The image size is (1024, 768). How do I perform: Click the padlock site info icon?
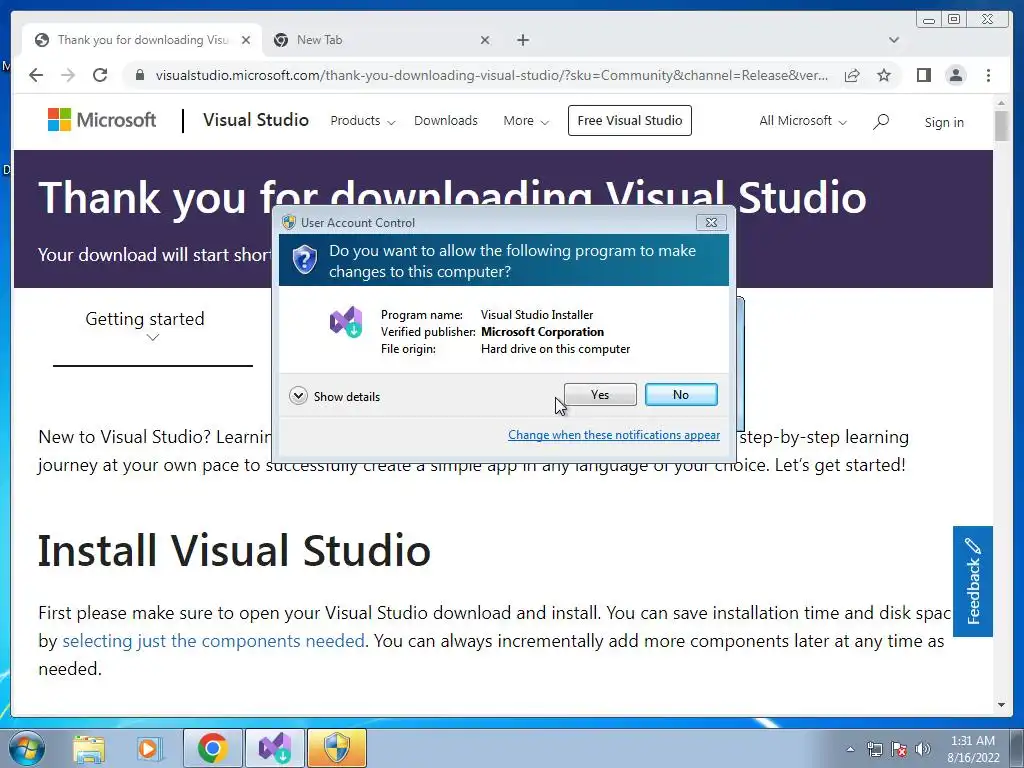pyautogui.click(x=139, y=75)
